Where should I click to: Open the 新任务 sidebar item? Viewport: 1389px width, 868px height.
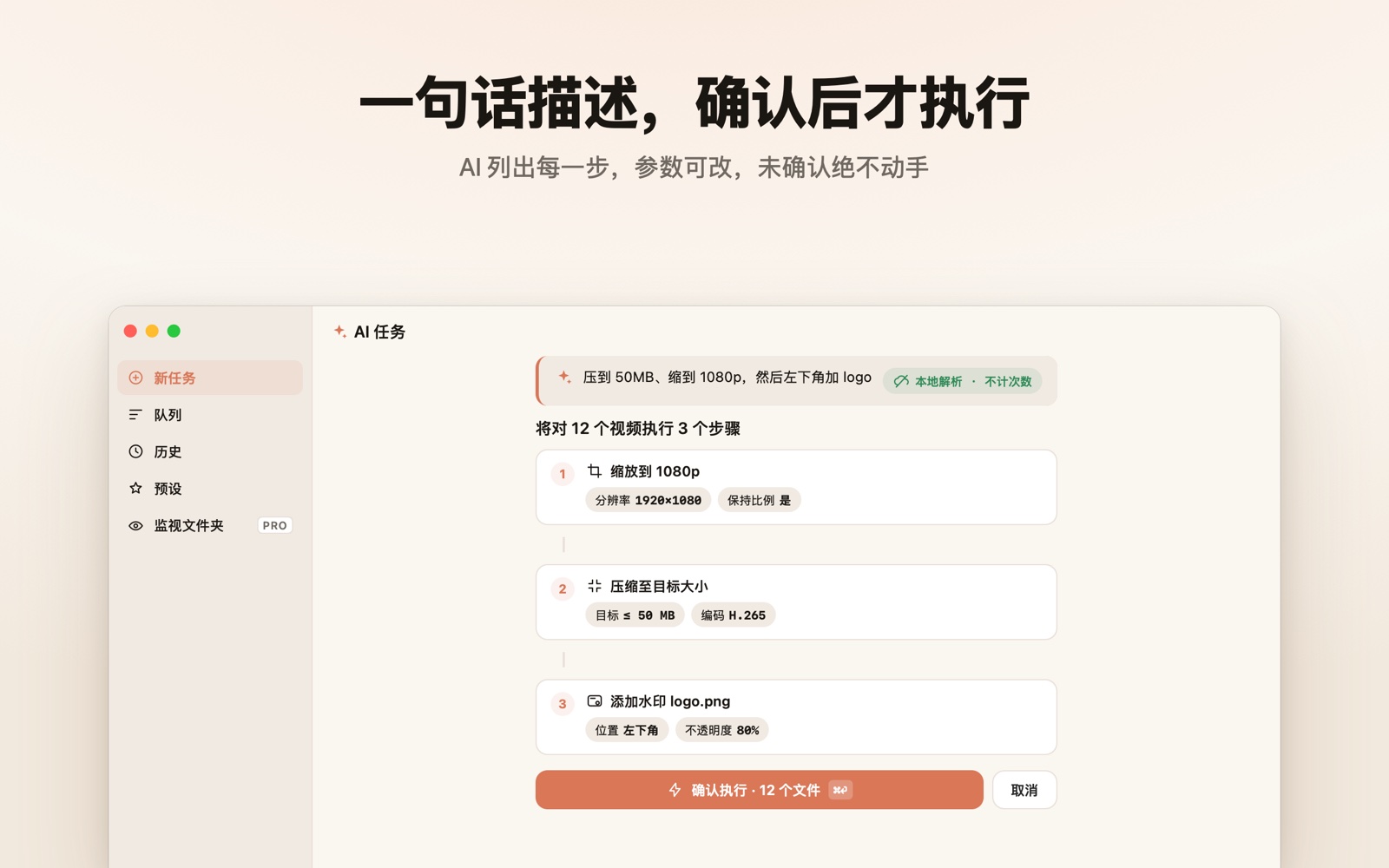pyautogui.click(x=210, y=378)
